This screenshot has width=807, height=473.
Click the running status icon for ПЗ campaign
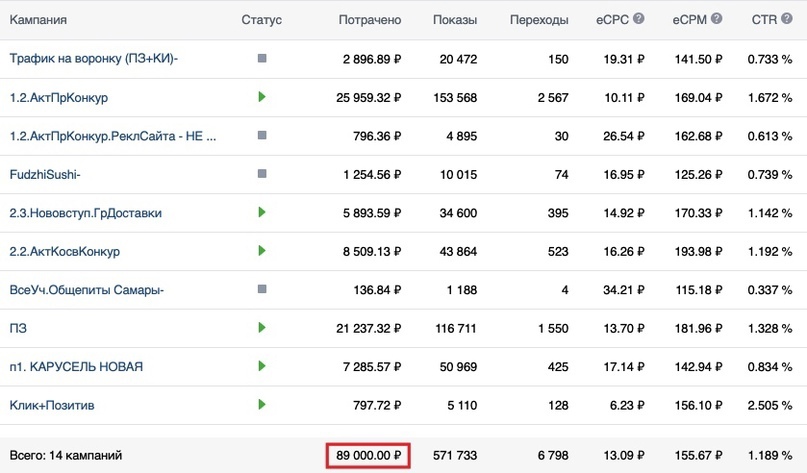coord(262,327)
